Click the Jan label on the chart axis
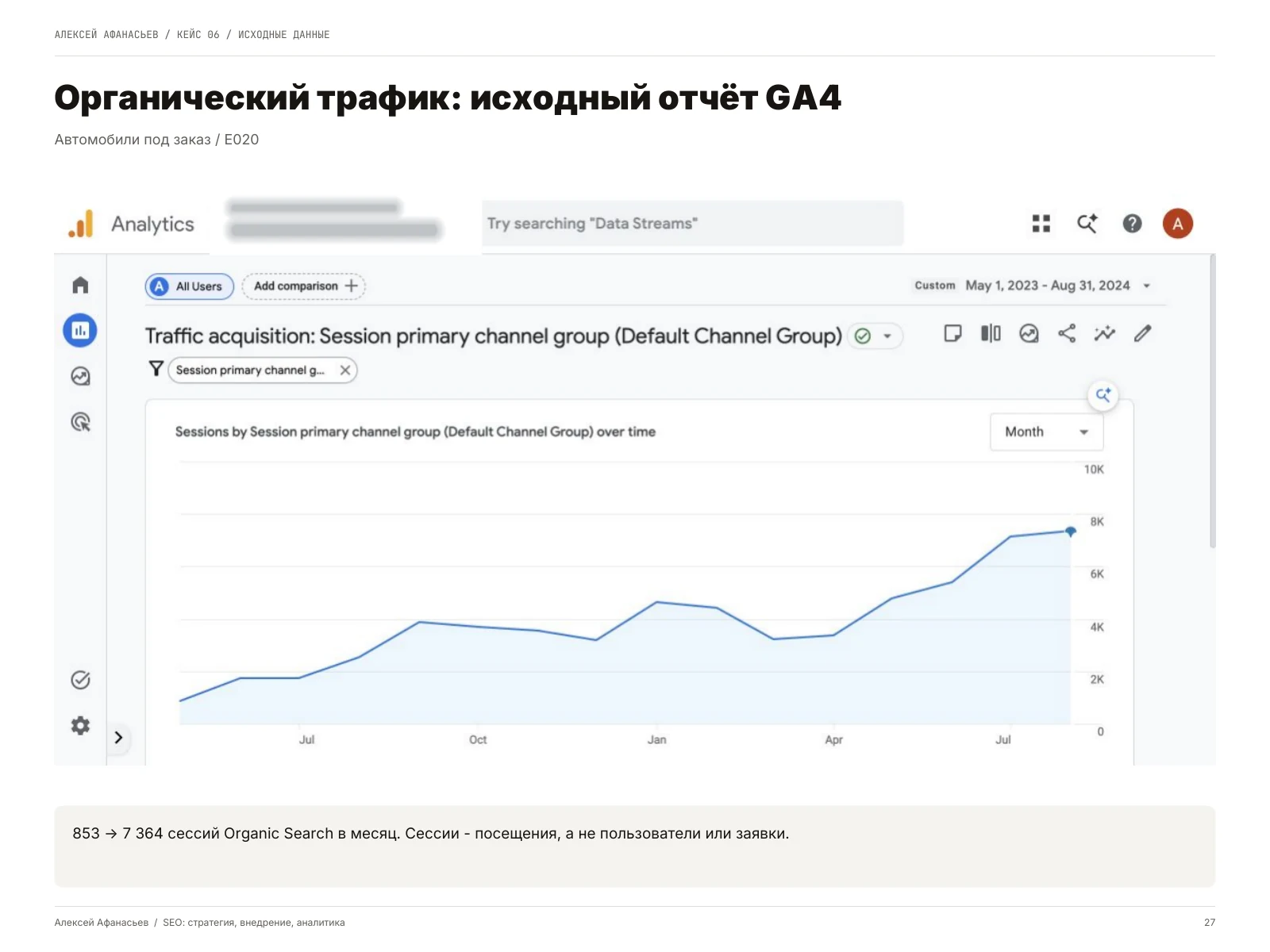1270x952 pixels. pyautogui.click(x=656, y=739)
